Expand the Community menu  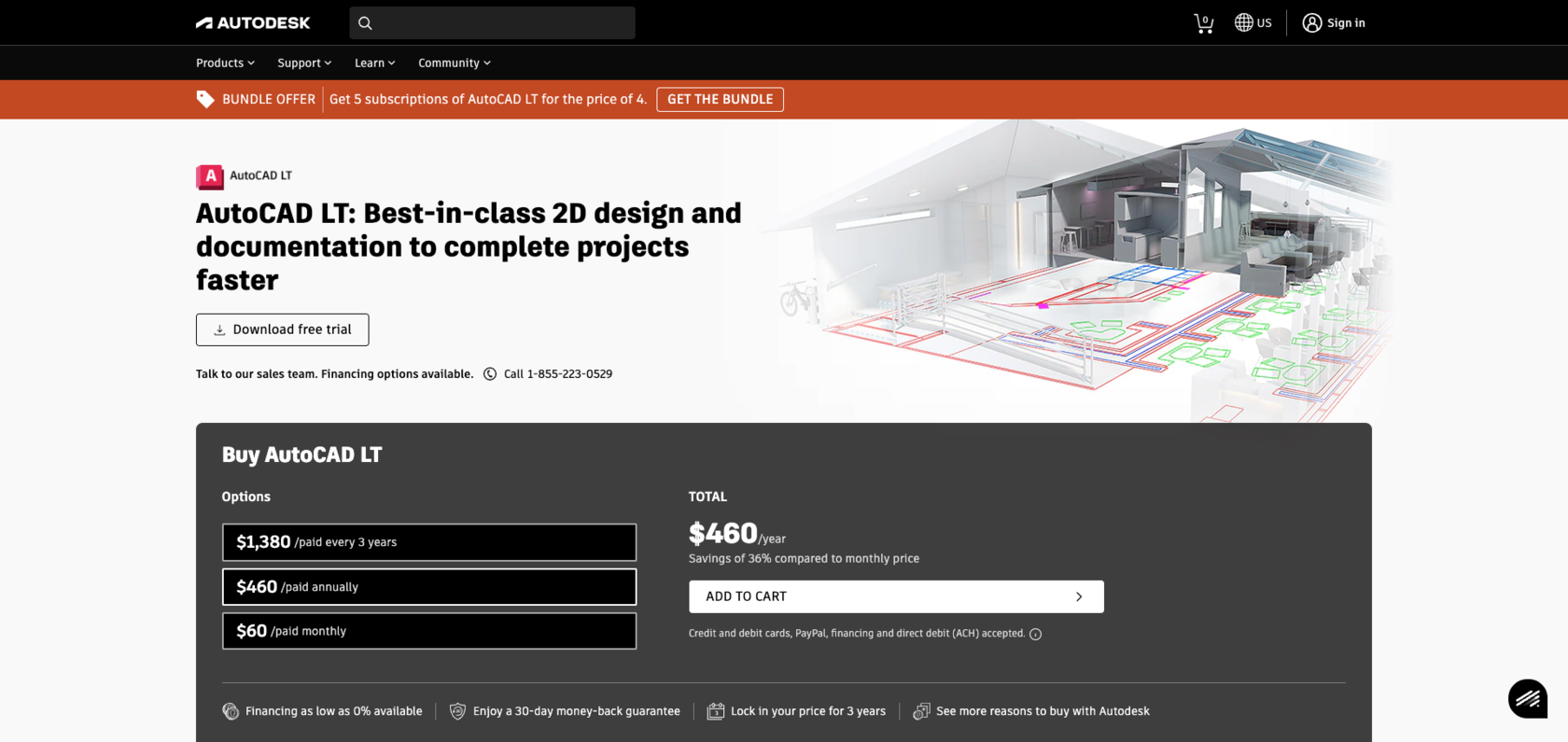[x=455, y=63]
